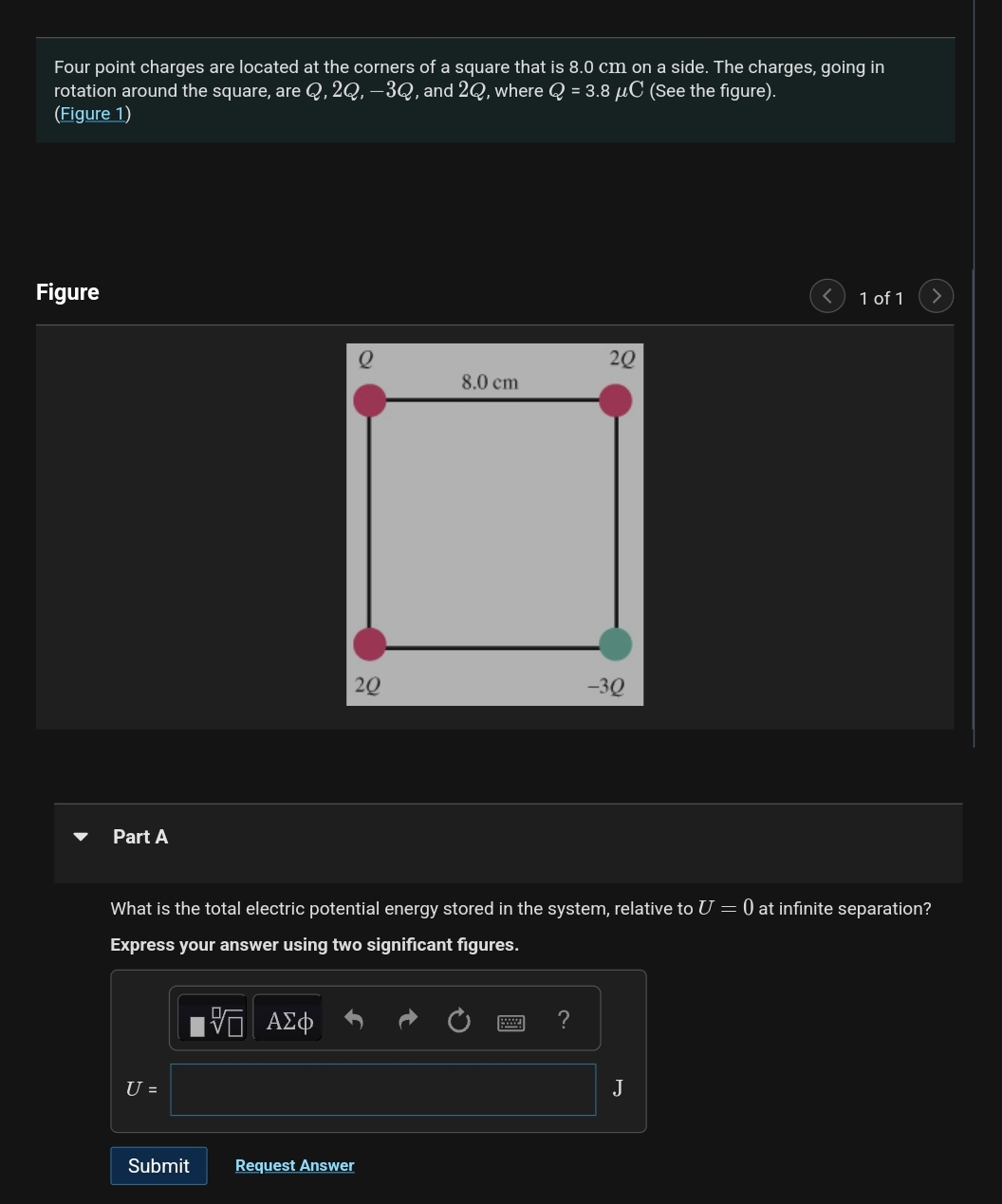Viewport: 1002px width, 1204px height.
Task: Open the math template palette icon
Action: click(213, 1018)
